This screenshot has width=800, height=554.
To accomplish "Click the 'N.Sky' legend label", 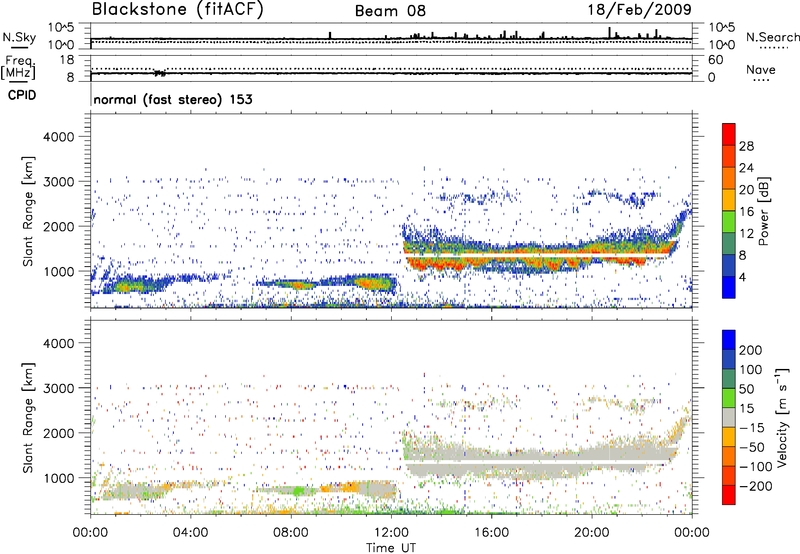I will pyautogui.click(x=19, y=37).
